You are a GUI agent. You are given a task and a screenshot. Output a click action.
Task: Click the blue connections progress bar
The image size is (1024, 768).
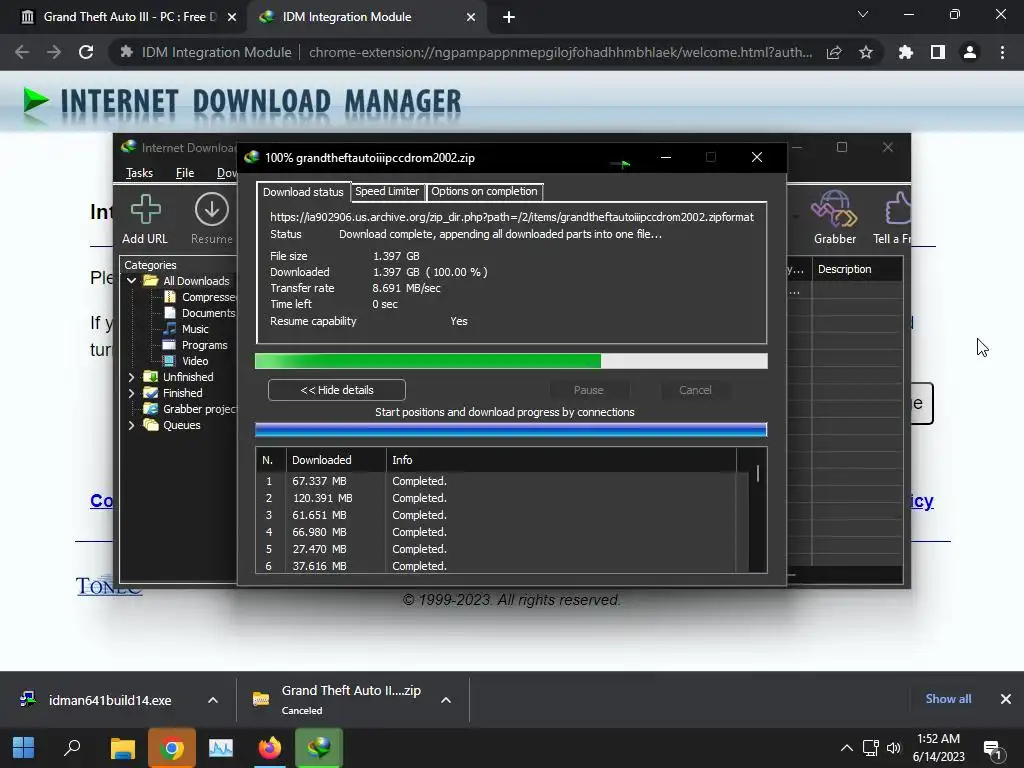coord(511,430)
